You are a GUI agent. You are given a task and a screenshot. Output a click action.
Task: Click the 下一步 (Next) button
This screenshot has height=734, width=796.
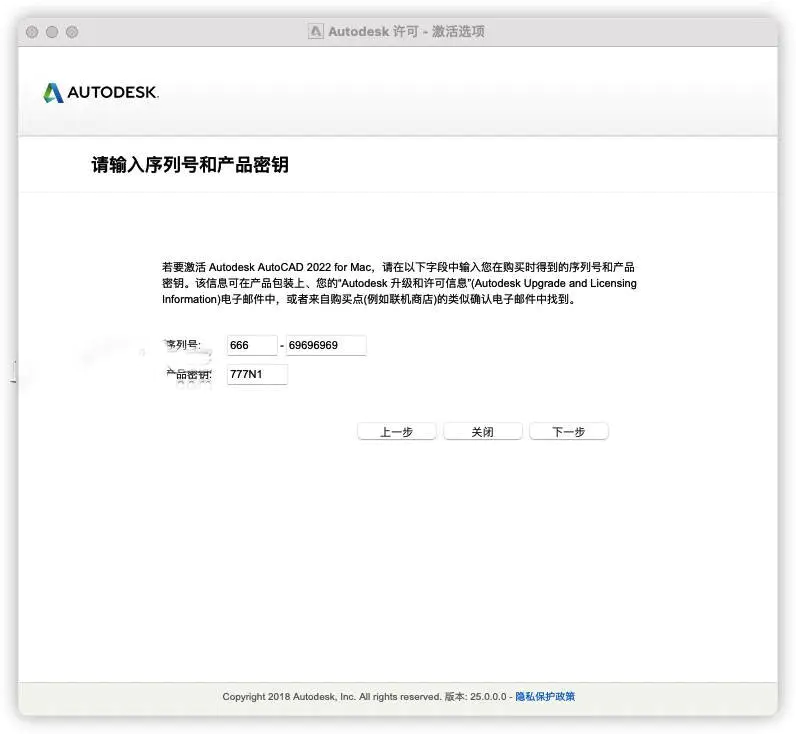569,431
